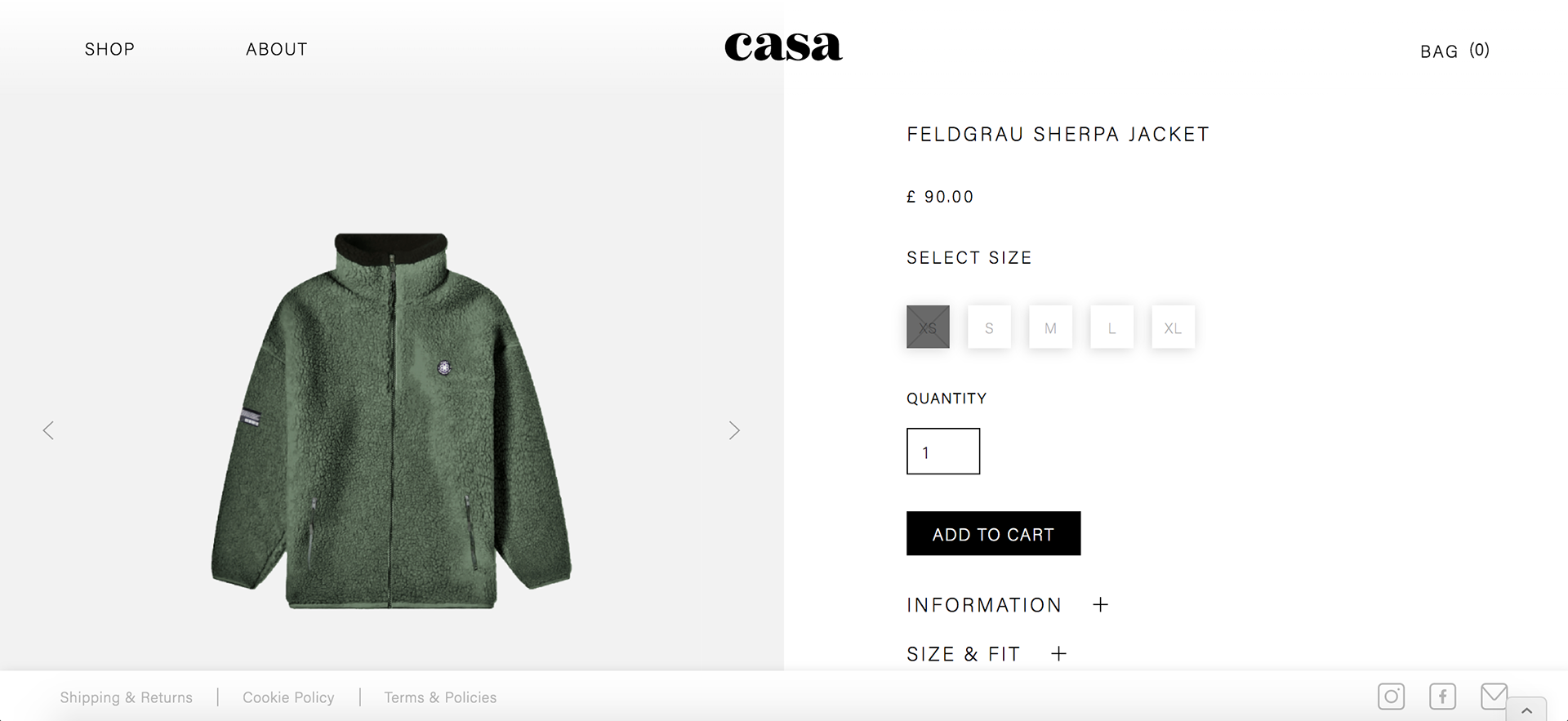This screenshot has width=1568, height=721.
Task: Show next product image arrow
Action: point(734,430)
